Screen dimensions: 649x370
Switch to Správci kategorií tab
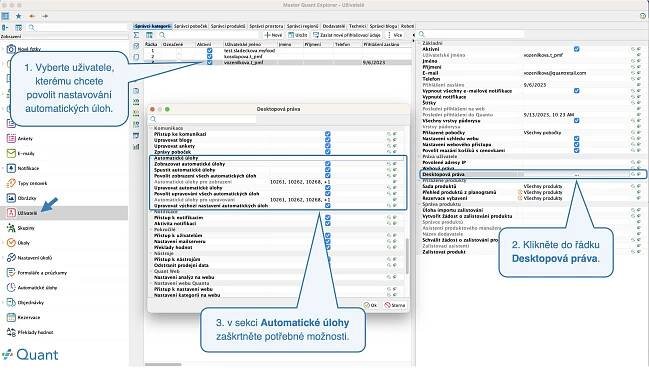pyautogui.click(x=152, y=26)
